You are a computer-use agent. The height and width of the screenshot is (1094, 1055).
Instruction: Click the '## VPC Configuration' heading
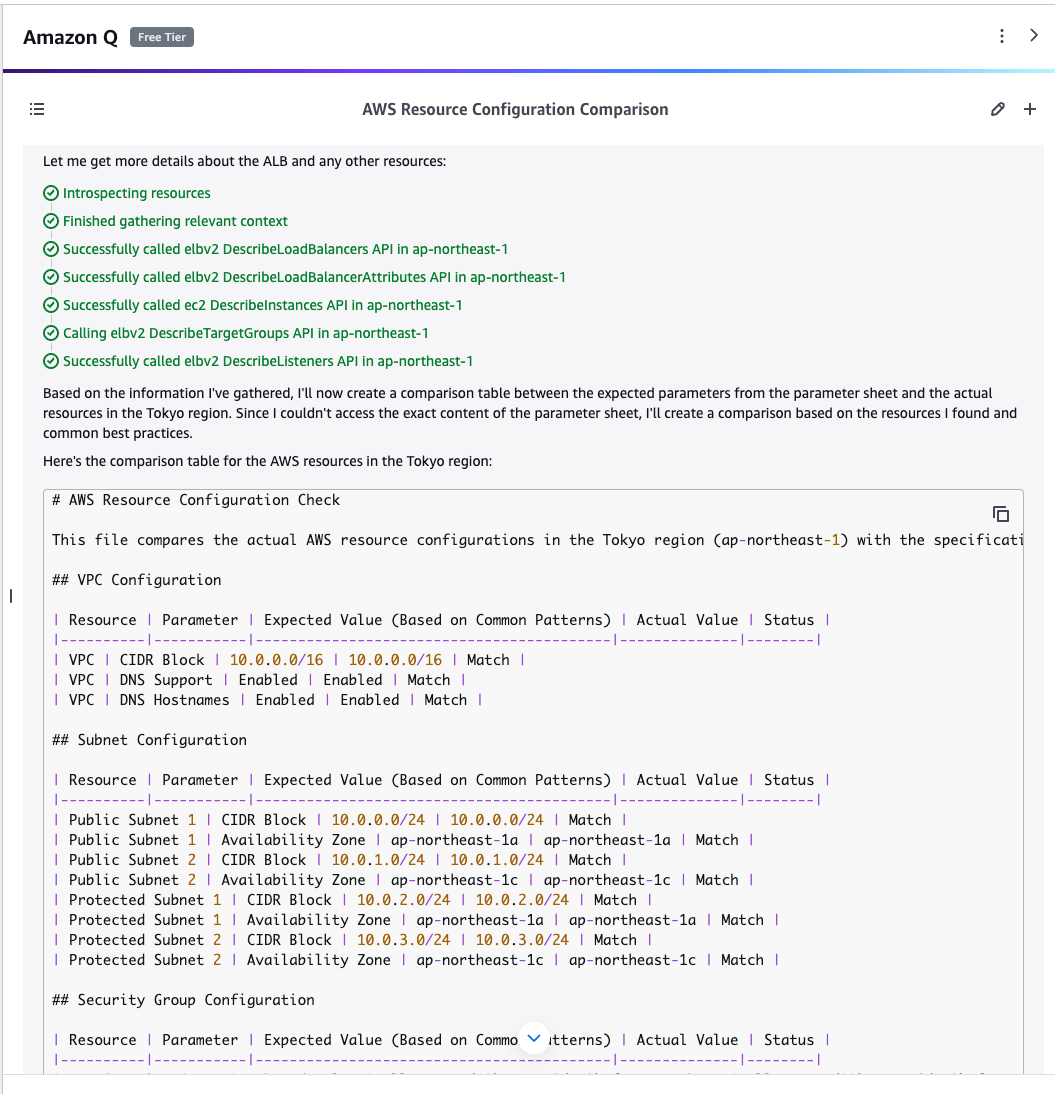point(137,580)
